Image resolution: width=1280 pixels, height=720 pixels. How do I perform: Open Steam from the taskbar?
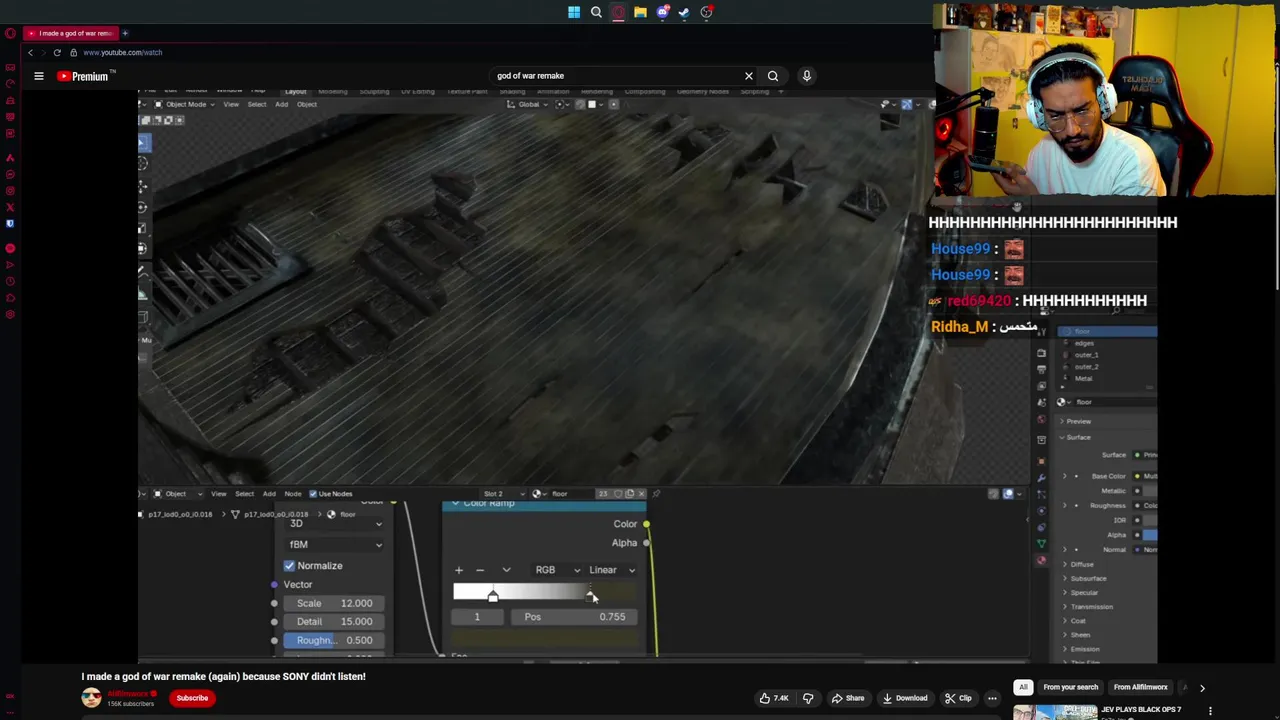point(684,12)
